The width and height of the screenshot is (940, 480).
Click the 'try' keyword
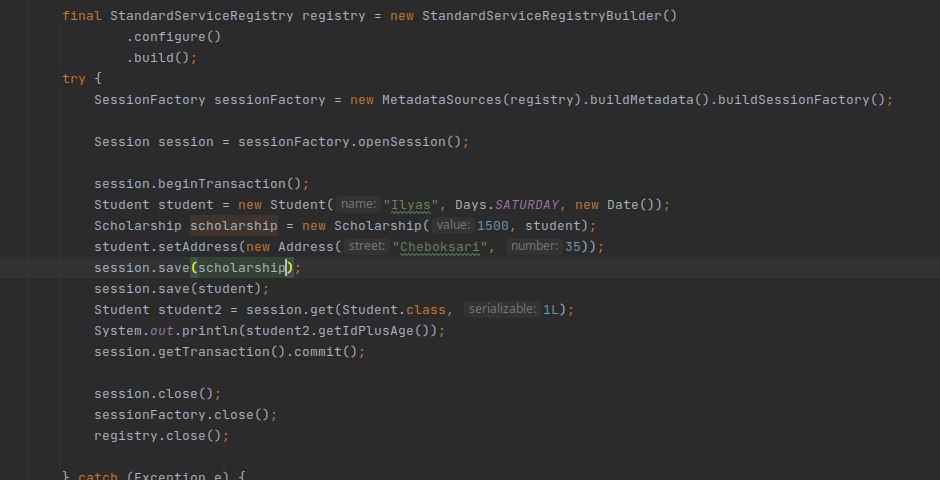[74, 79]
